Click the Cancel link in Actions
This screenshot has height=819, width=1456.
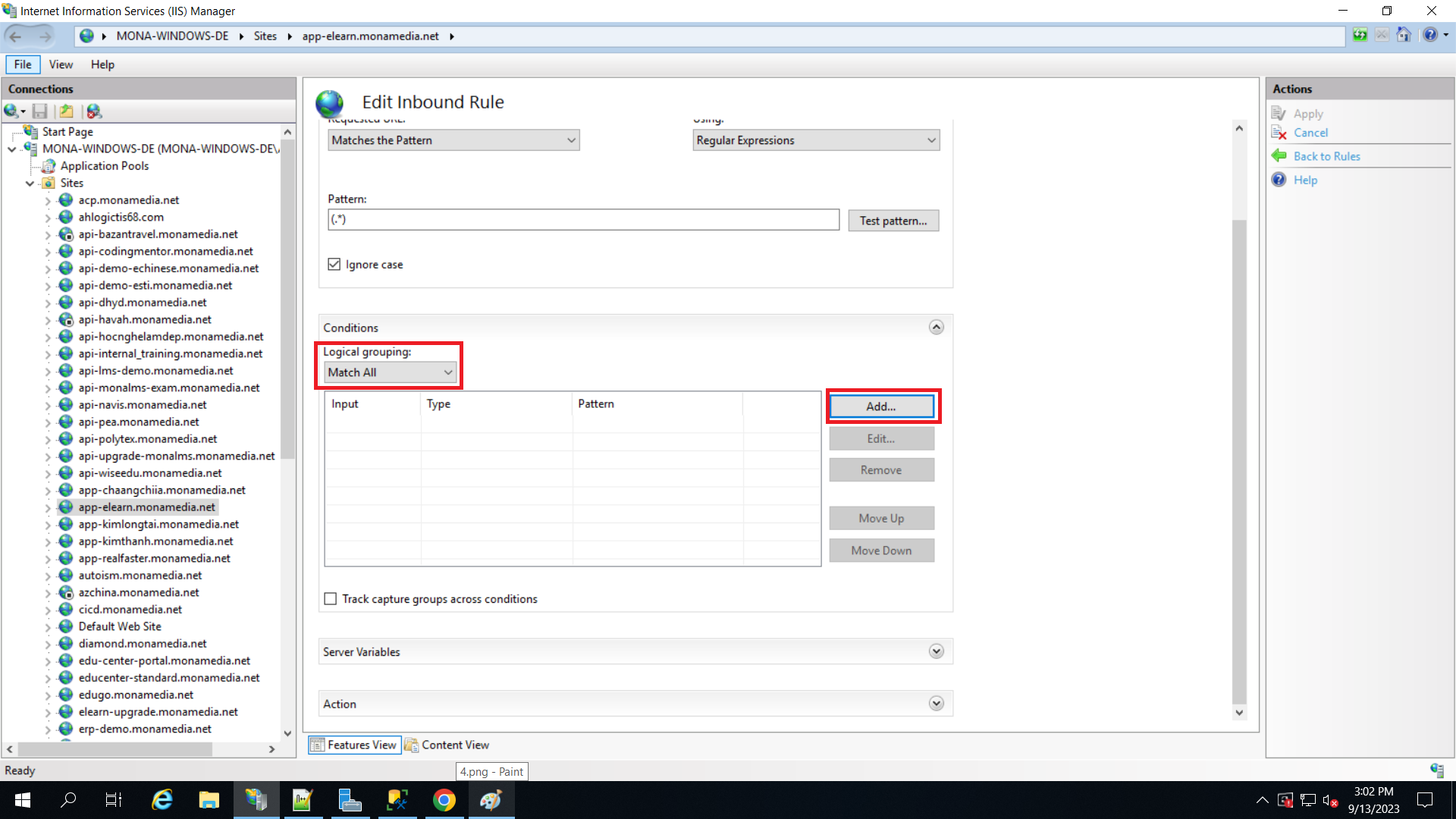(x=1310, y=133)
